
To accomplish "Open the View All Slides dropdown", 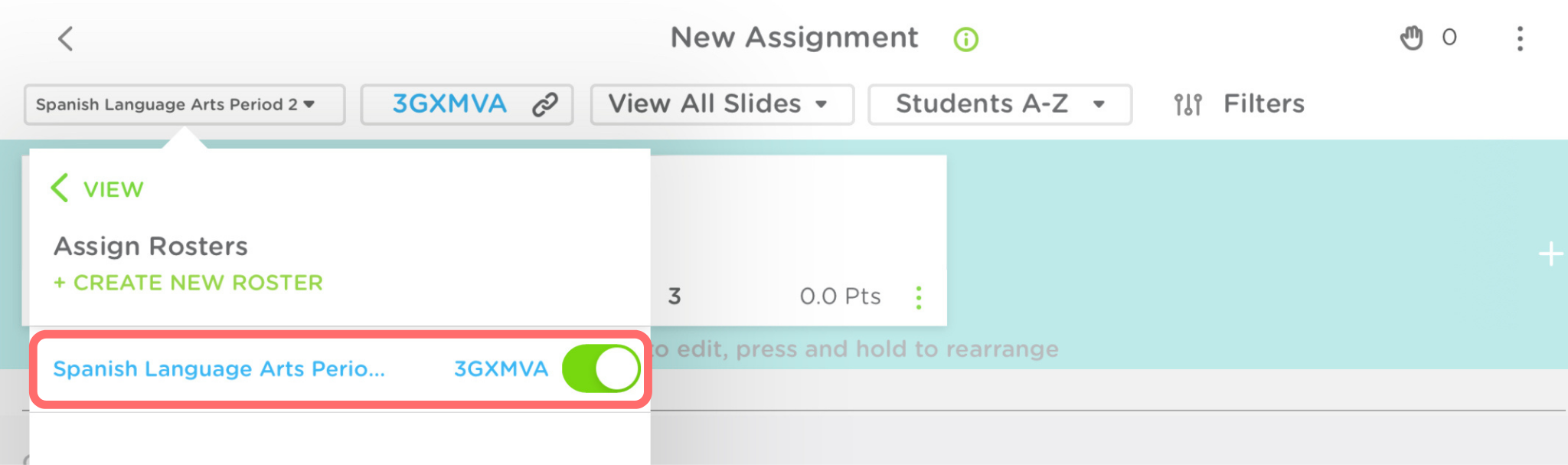I will [x=721, y=104].
